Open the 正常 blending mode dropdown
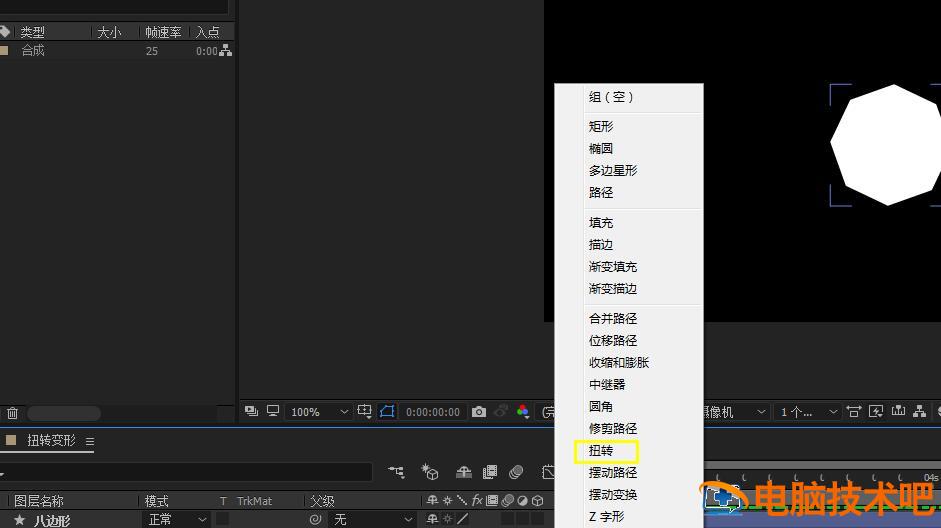This screenshot has width=941, height=528. [178, 520]
